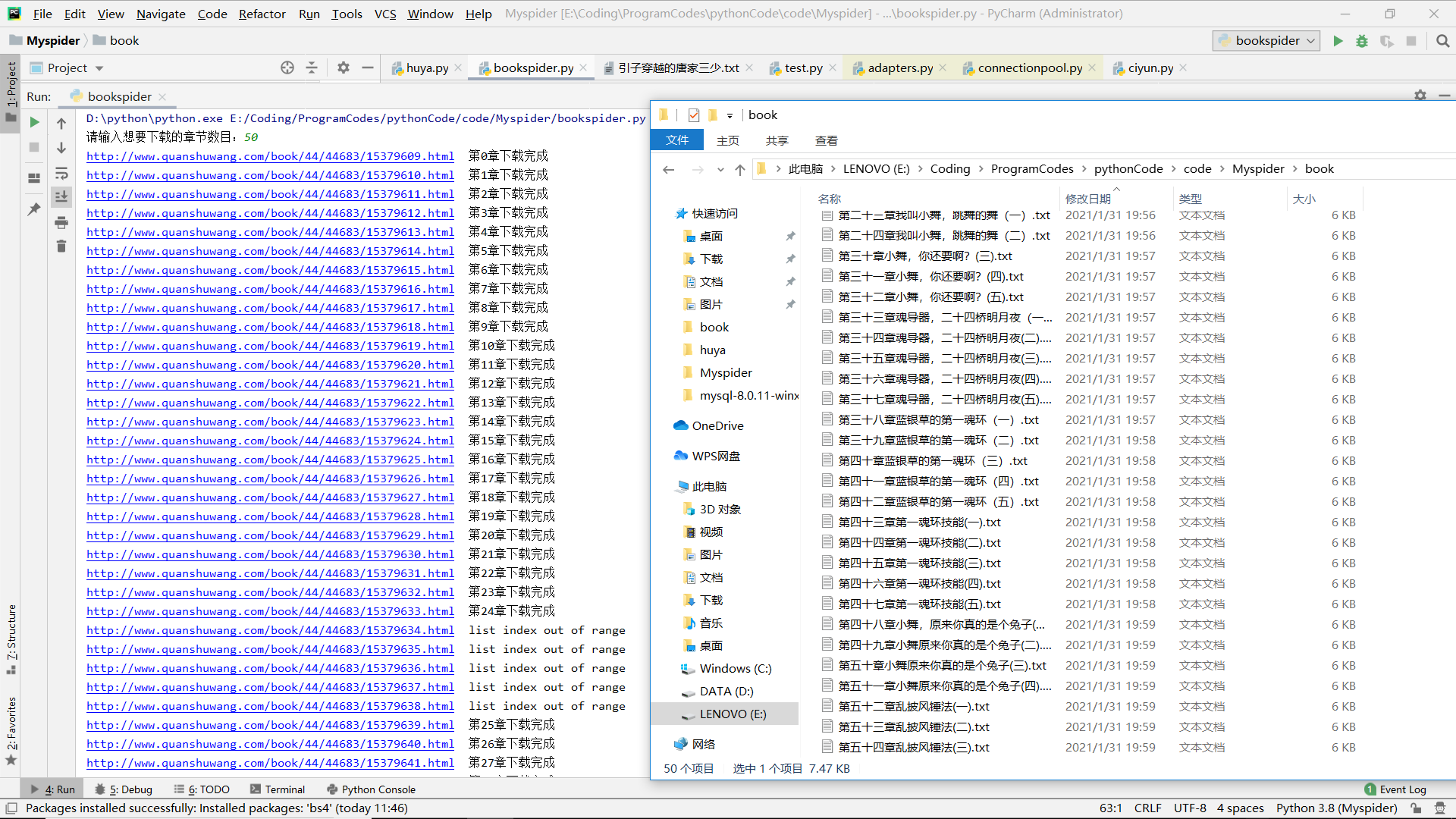Toggle the 2: Favorites side tab
Screen dimensions: 1456x819
pyautogui.click(x=11, y=731)
